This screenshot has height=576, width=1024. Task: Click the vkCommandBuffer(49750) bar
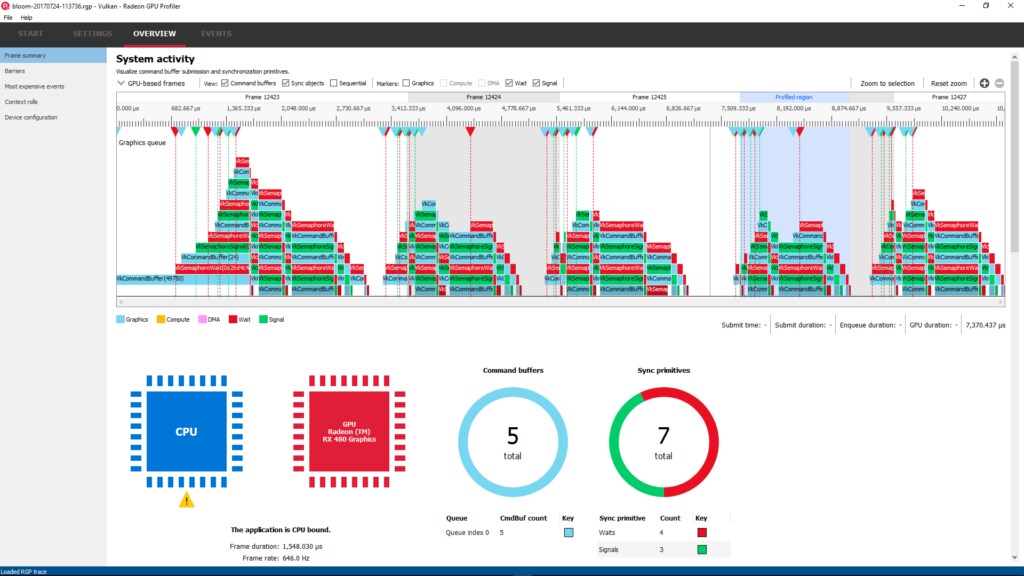point(183,279)
